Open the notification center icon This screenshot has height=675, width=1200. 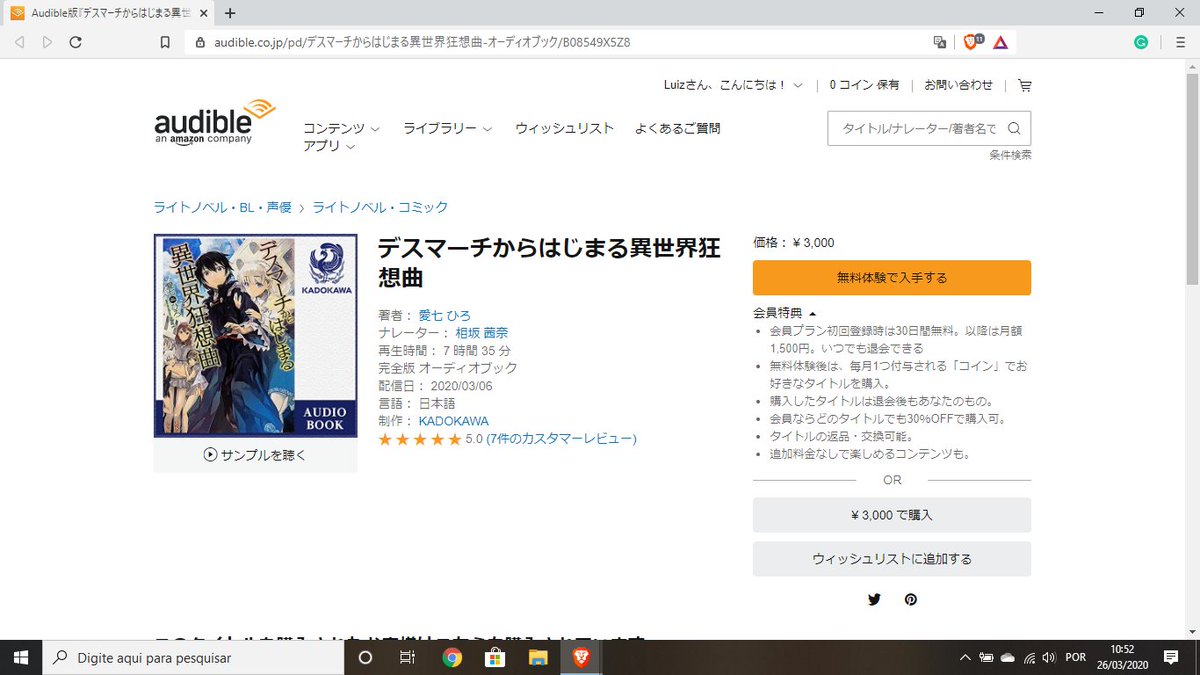pos(1171,657)
